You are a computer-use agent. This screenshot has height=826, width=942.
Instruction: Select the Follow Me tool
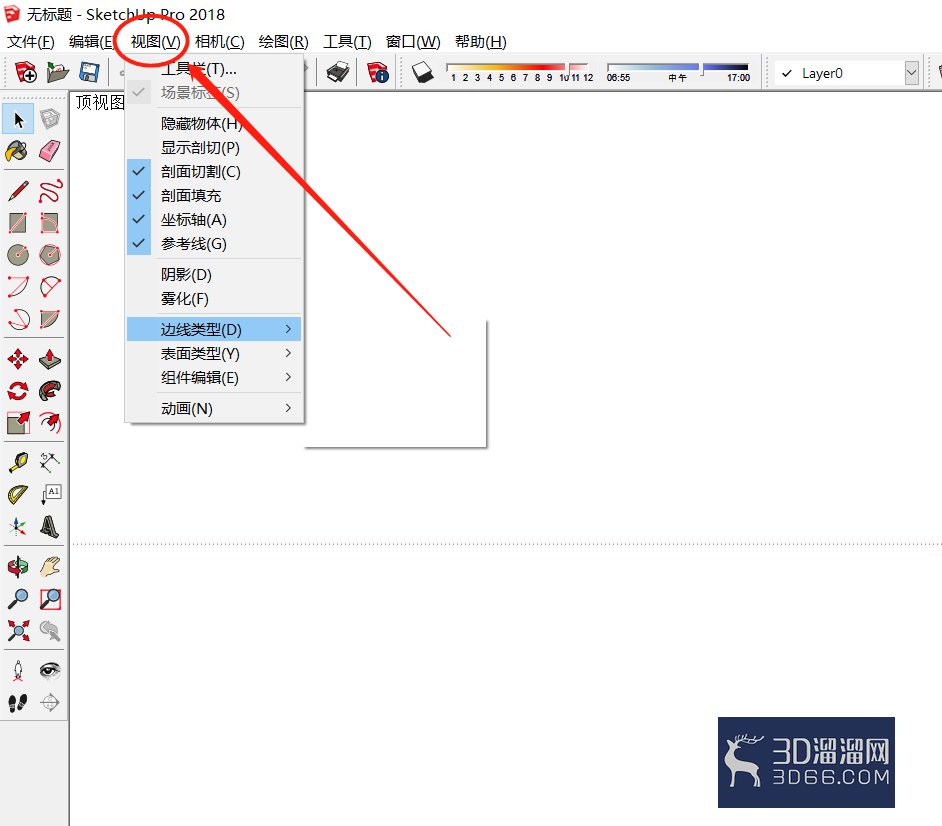(x=50, y=391)
